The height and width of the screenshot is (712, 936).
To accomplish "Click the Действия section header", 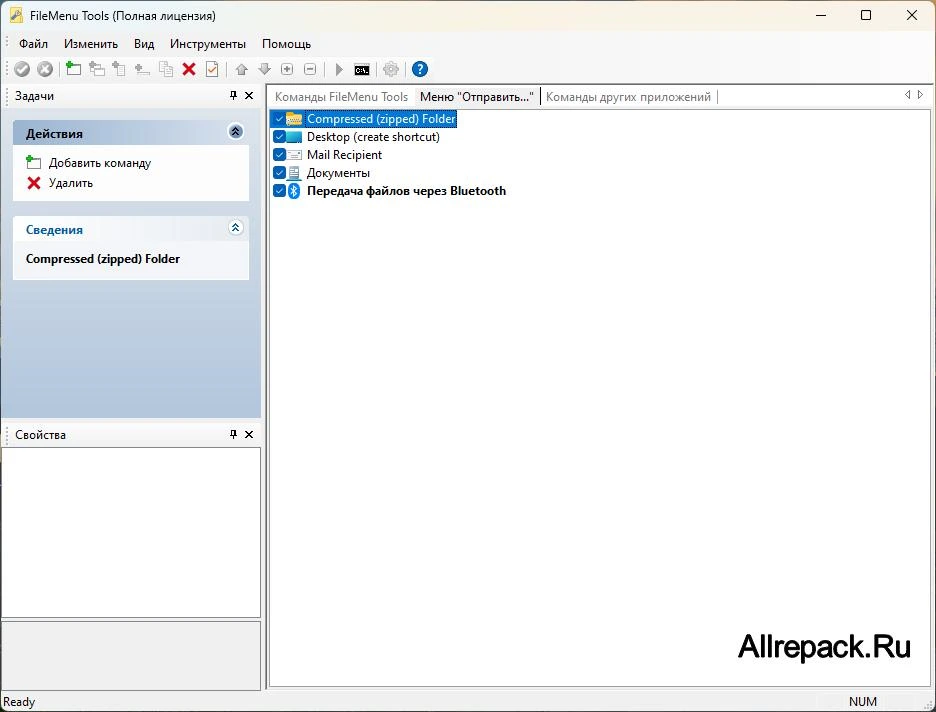I will pyautogui.click(x=131, y=133).
